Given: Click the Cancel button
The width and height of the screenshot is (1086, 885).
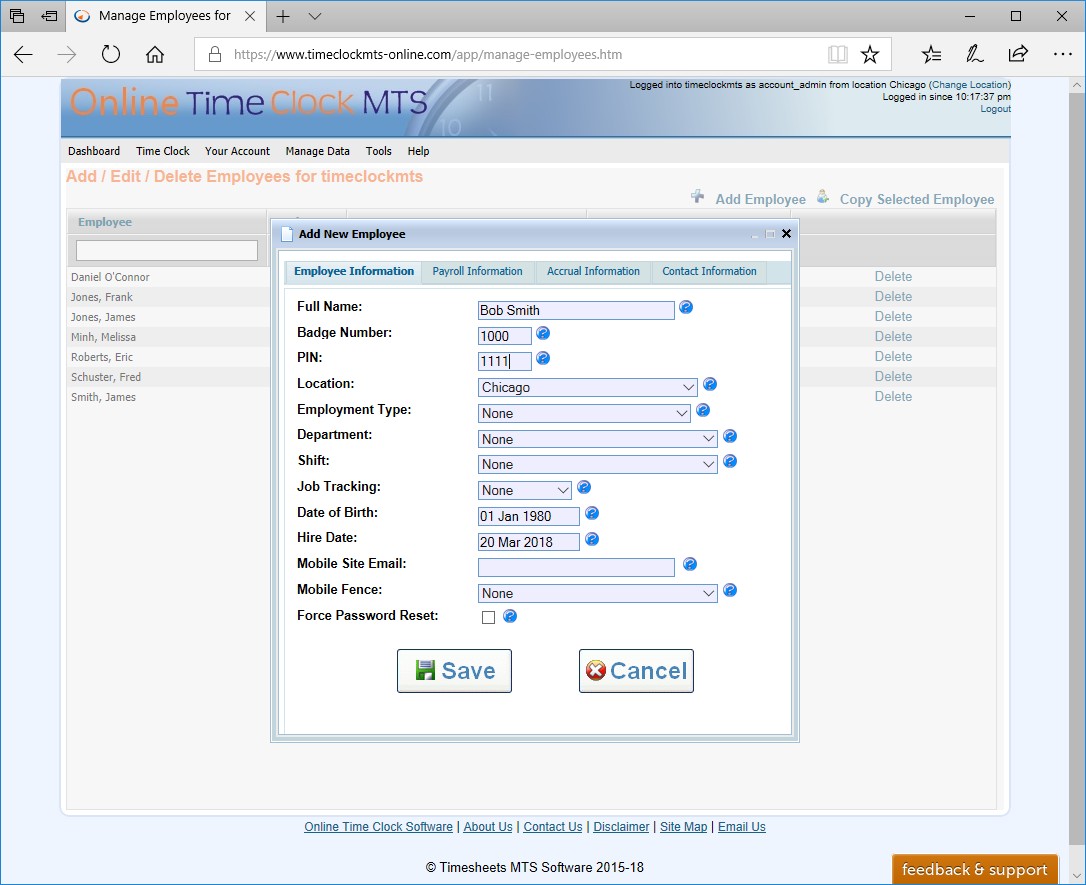Looking at the screenshot, I should [636, 671].
